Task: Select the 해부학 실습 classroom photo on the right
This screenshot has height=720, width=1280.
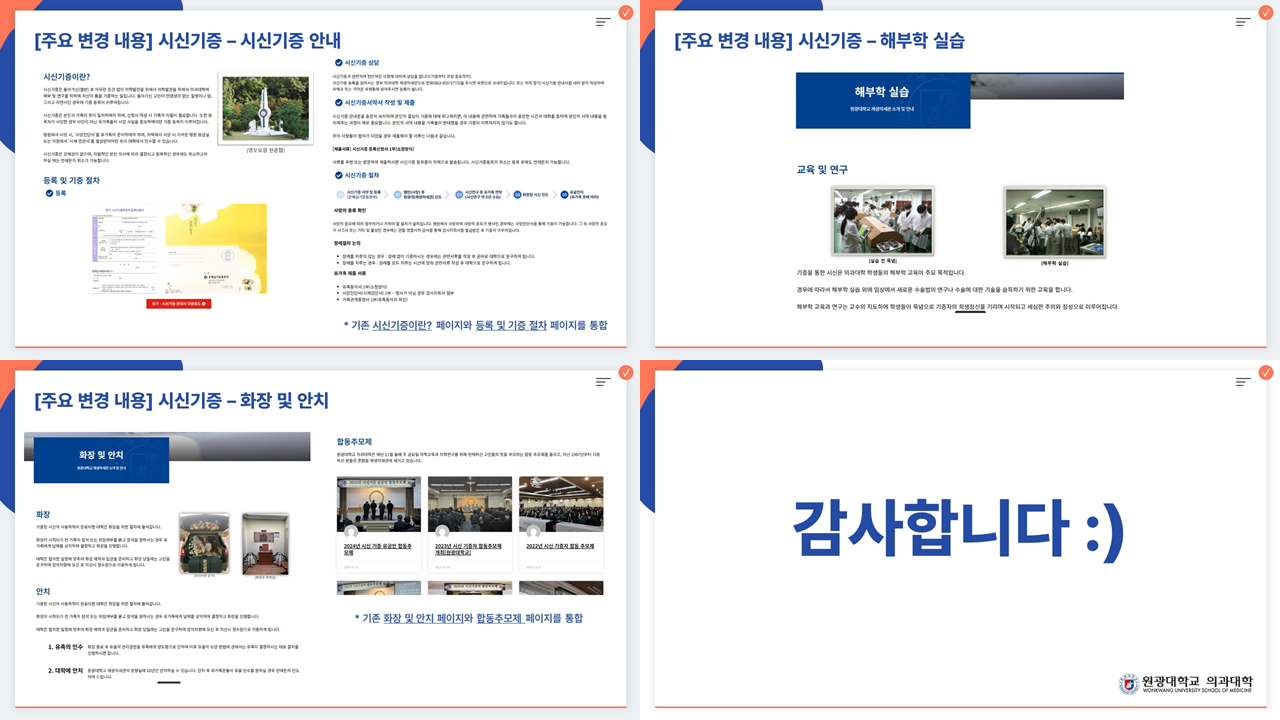Action: click(x=1040, y=222)
